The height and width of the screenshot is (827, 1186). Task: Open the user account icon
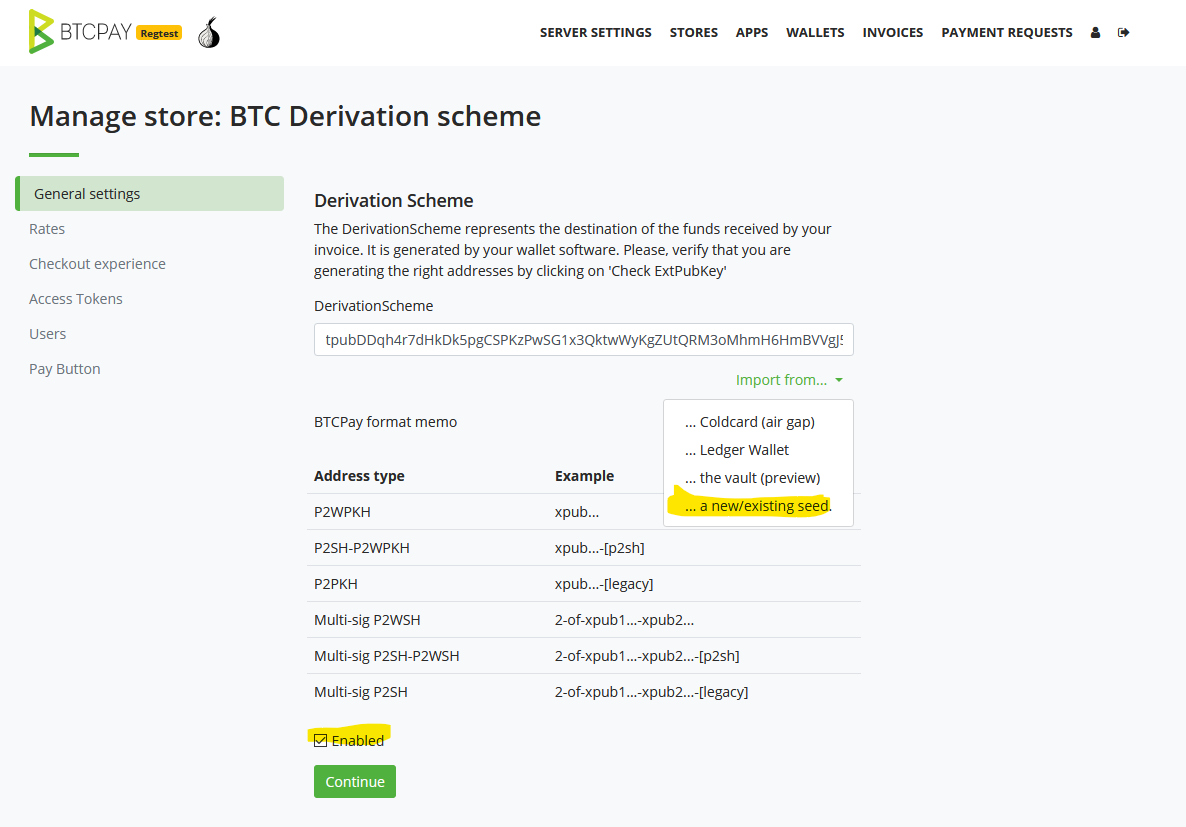click(1095, 32)
